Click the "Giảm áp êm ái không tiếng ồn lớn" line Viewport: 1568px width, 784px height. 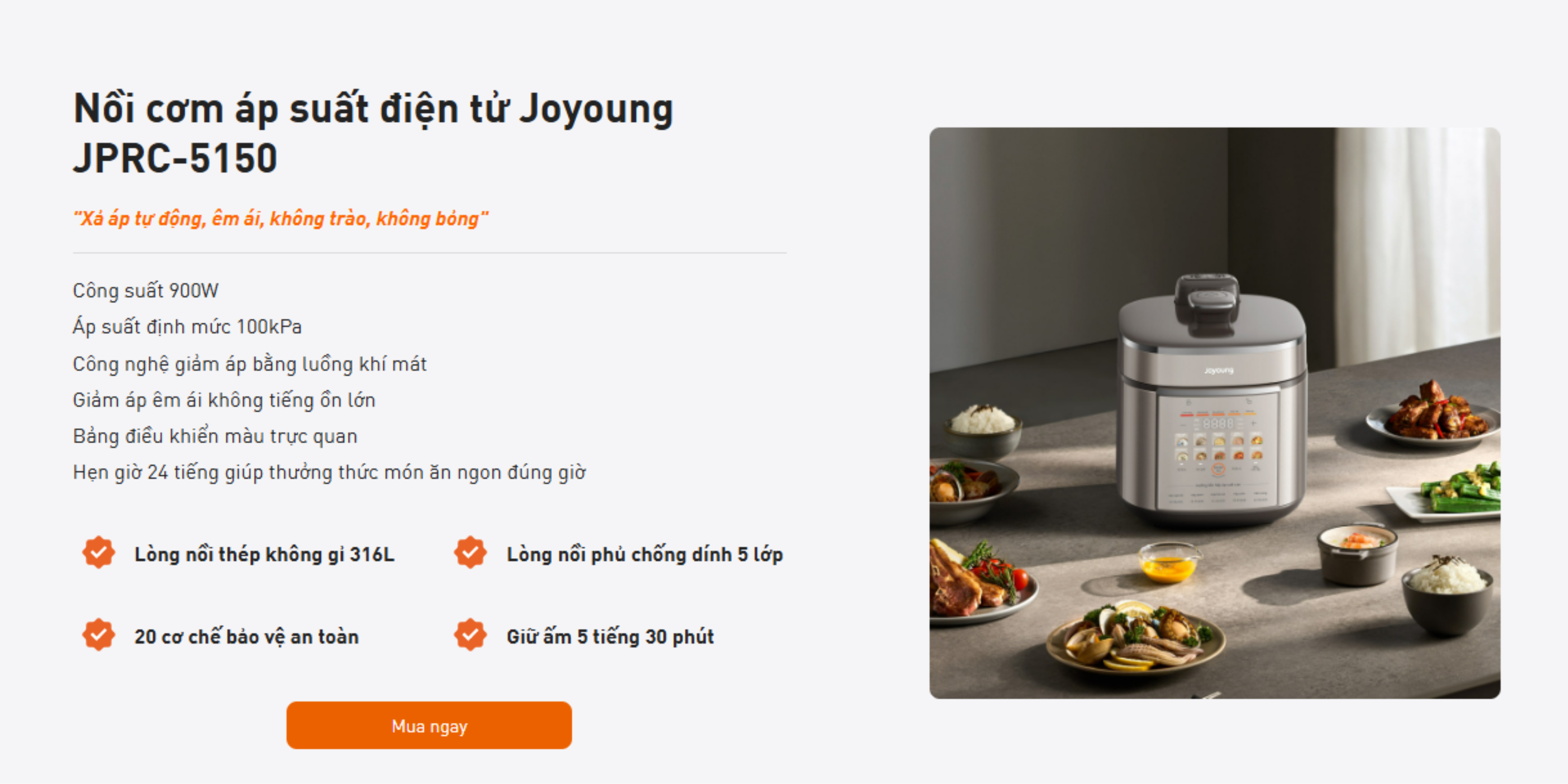point(224,400)
